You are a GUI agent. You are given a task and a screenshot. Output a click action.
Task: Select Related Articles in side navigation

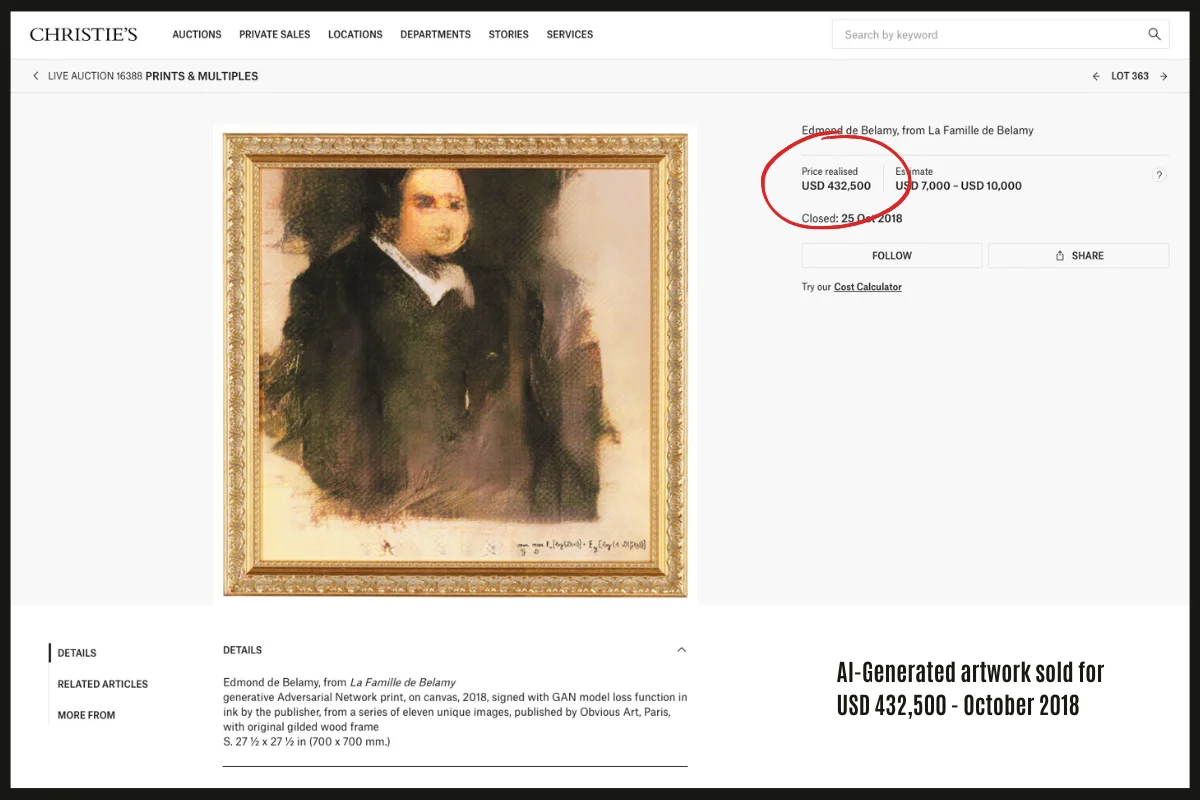102,684
